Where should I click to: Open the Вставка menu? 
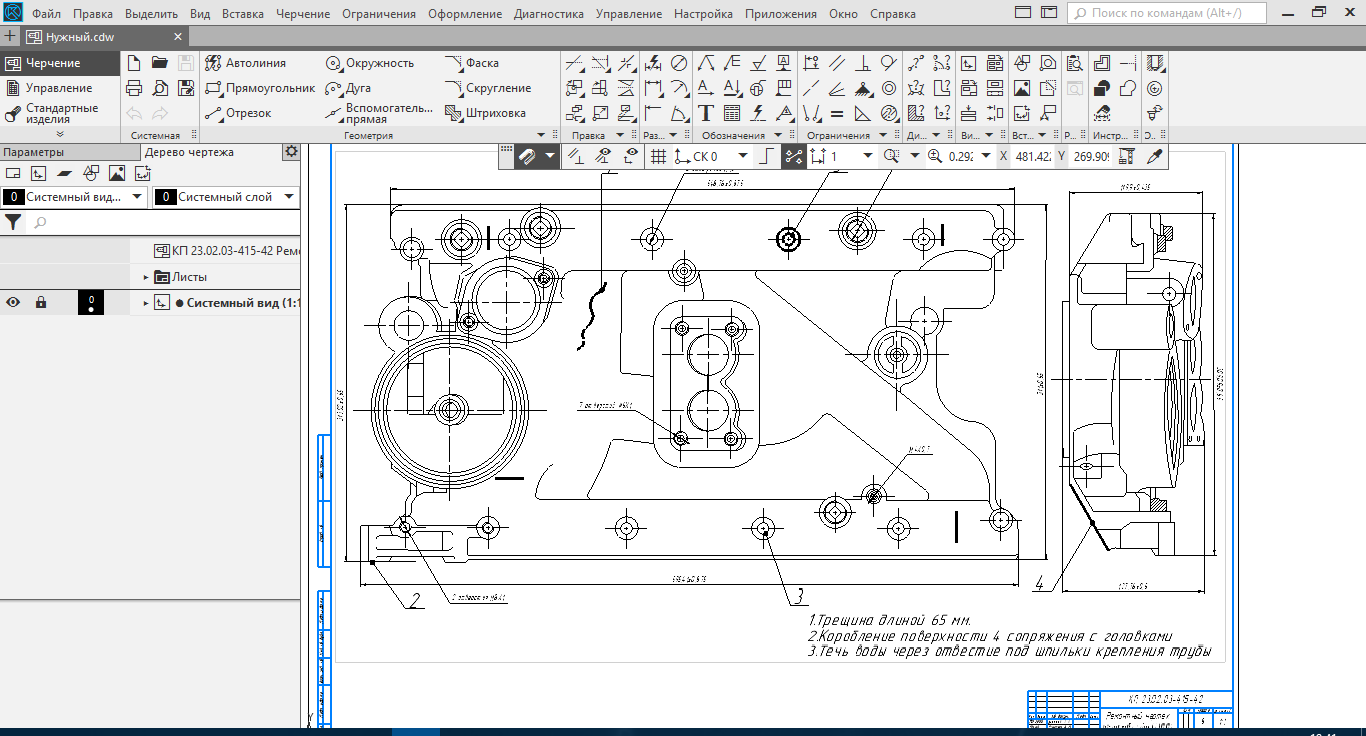coord(243,14)
